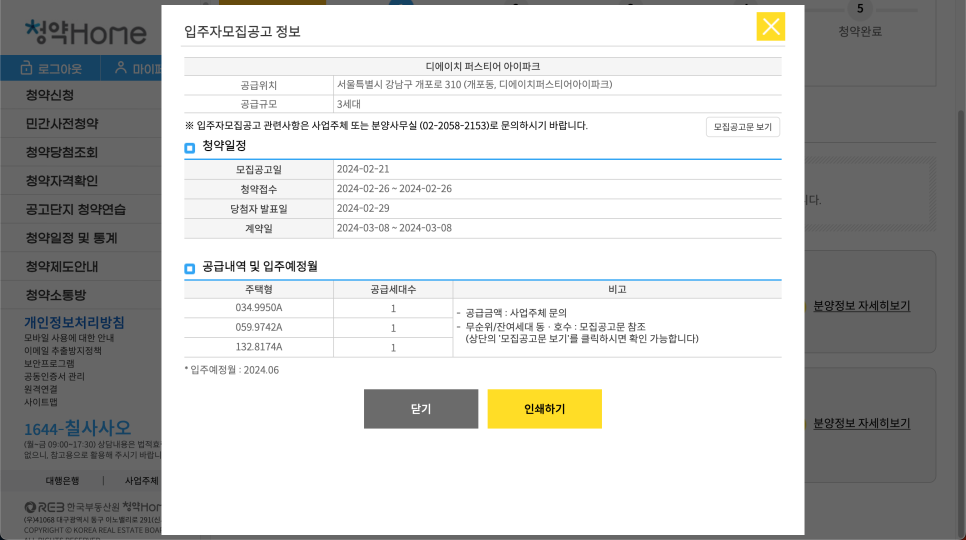The height and width of the screenshot is (540, 966).
Task: Click the 청약접수 date range value
Action: (x=394, y=189)
